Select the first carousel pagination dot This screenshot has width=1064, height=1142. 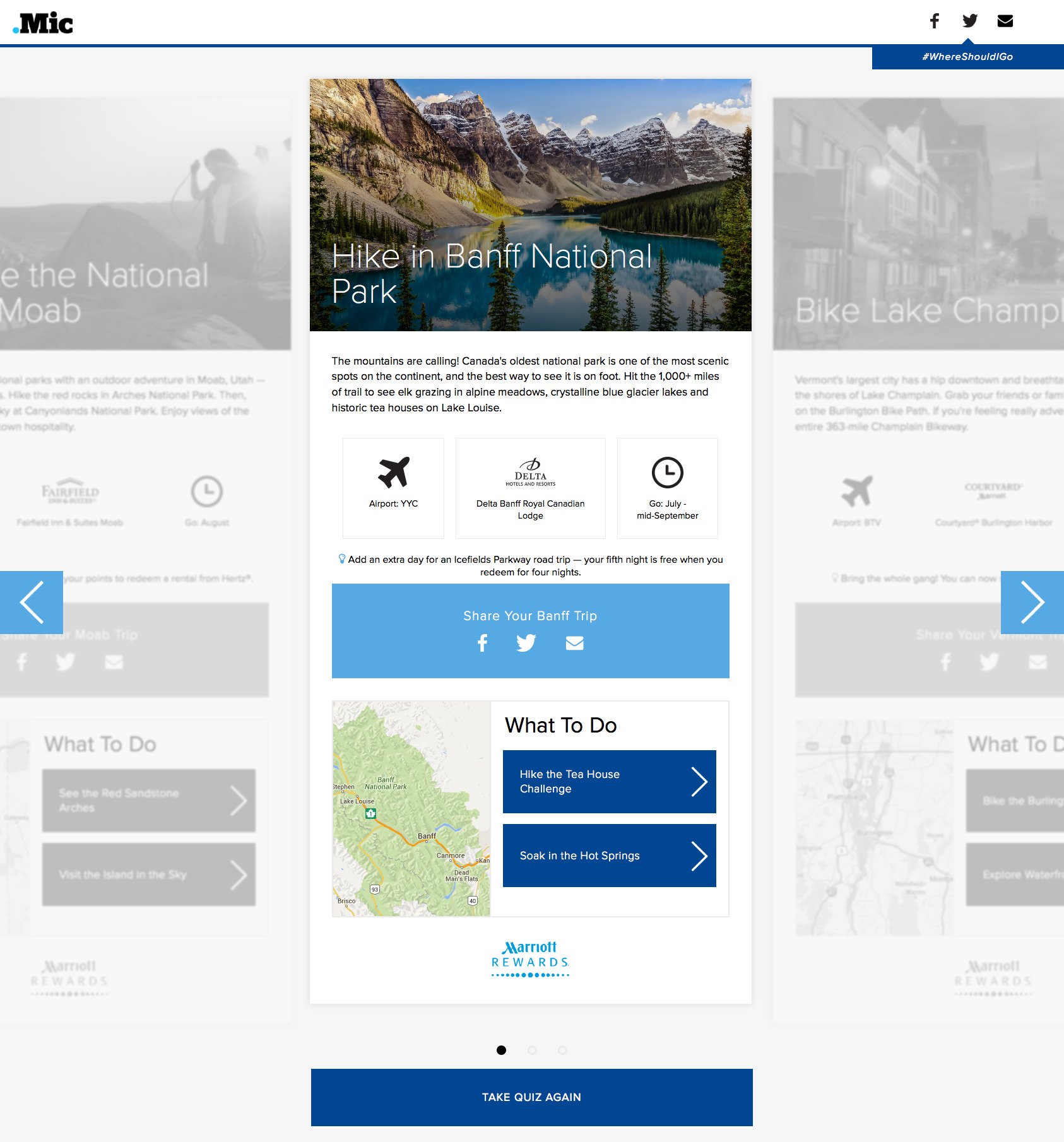(501, 1050)
